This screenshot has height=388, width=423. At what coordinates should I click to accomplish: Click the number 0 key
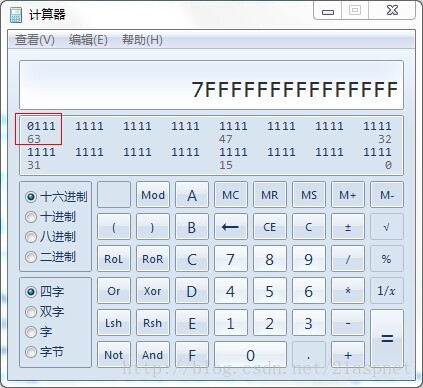pos(250,355)
